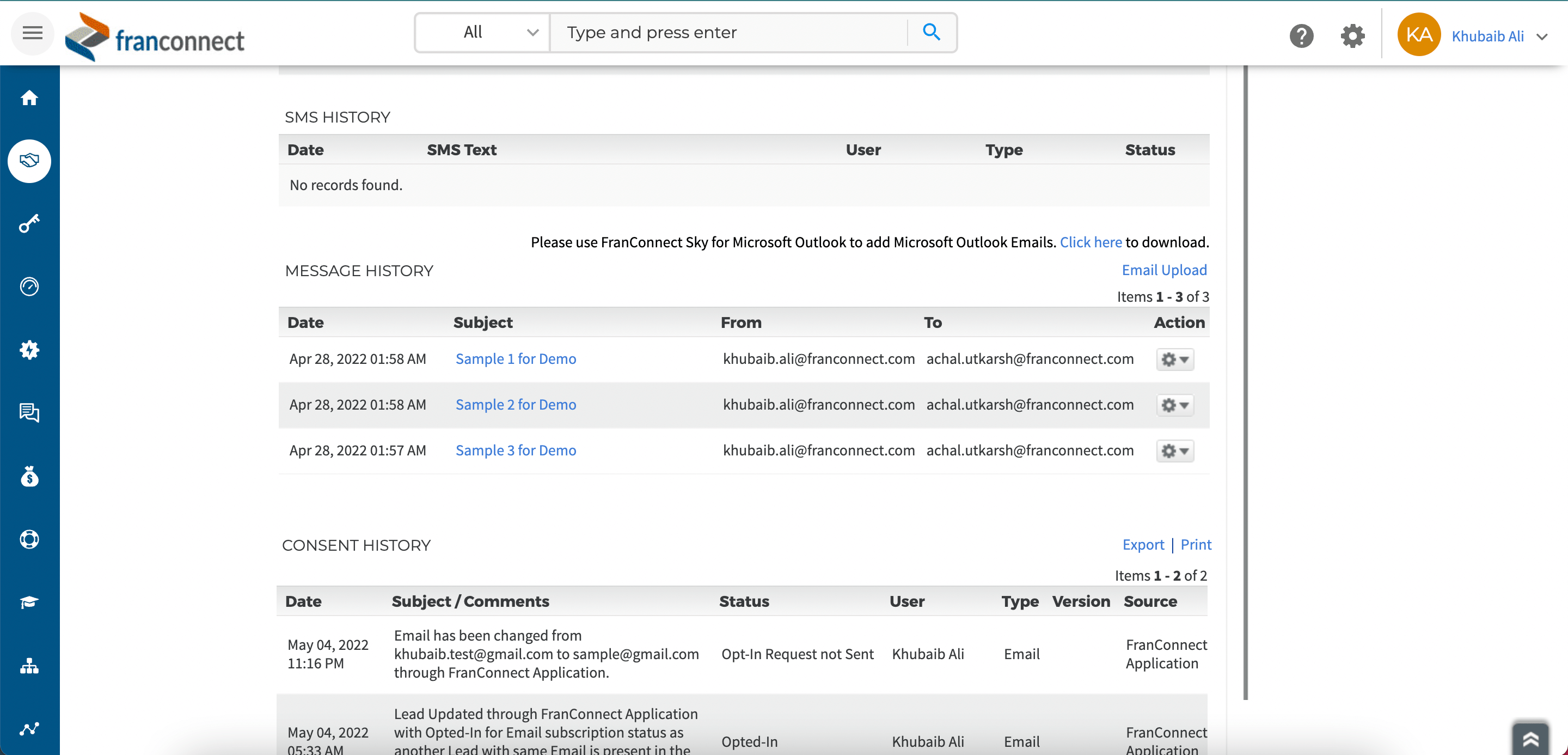Select 'No records found.' text

(x=346, y=185)
